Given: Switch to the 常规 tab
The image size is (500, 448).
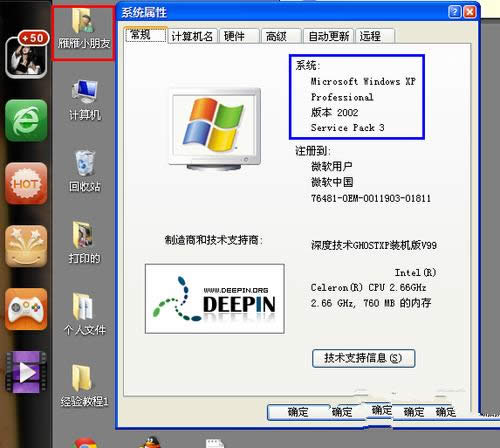Looking at the screenshot, I should click(146, 34).
